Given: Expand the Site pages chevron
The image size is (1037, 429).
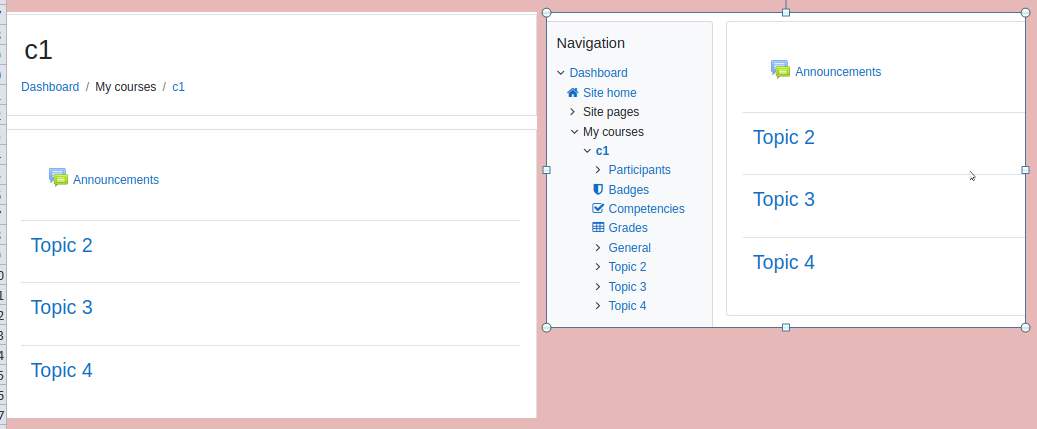Looking at the screenshot, I should 573,112.
